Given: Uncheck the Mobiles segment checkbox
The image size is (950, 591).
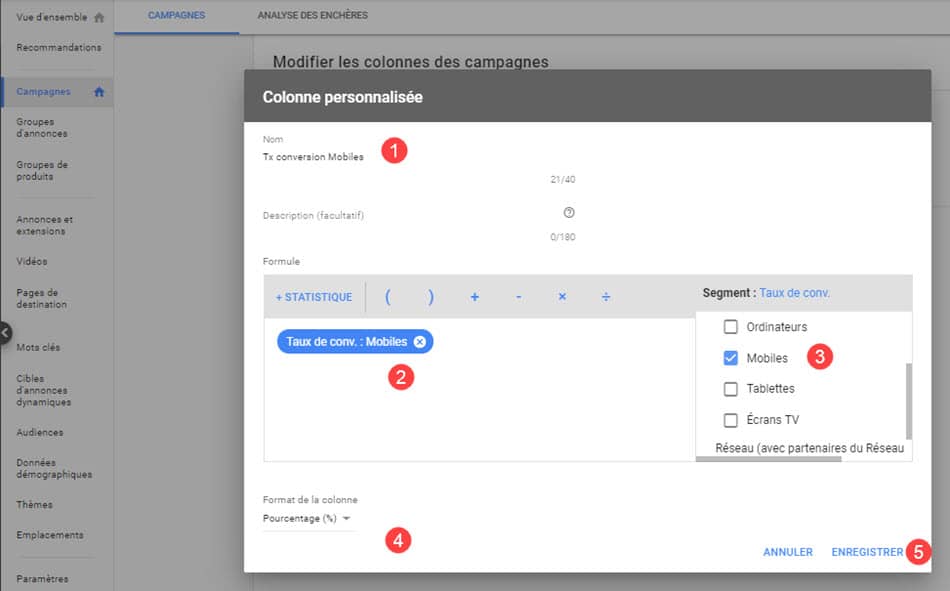Looking at the screenshot, I should click(x=731, y=358).
